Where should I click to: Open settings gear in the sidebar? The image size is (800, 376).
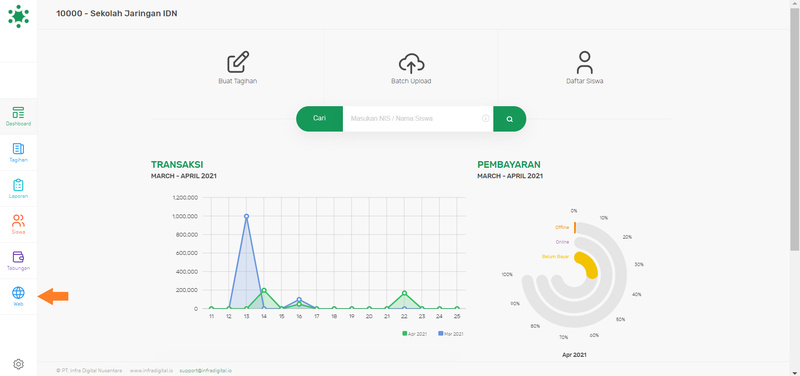coord(18,364)
